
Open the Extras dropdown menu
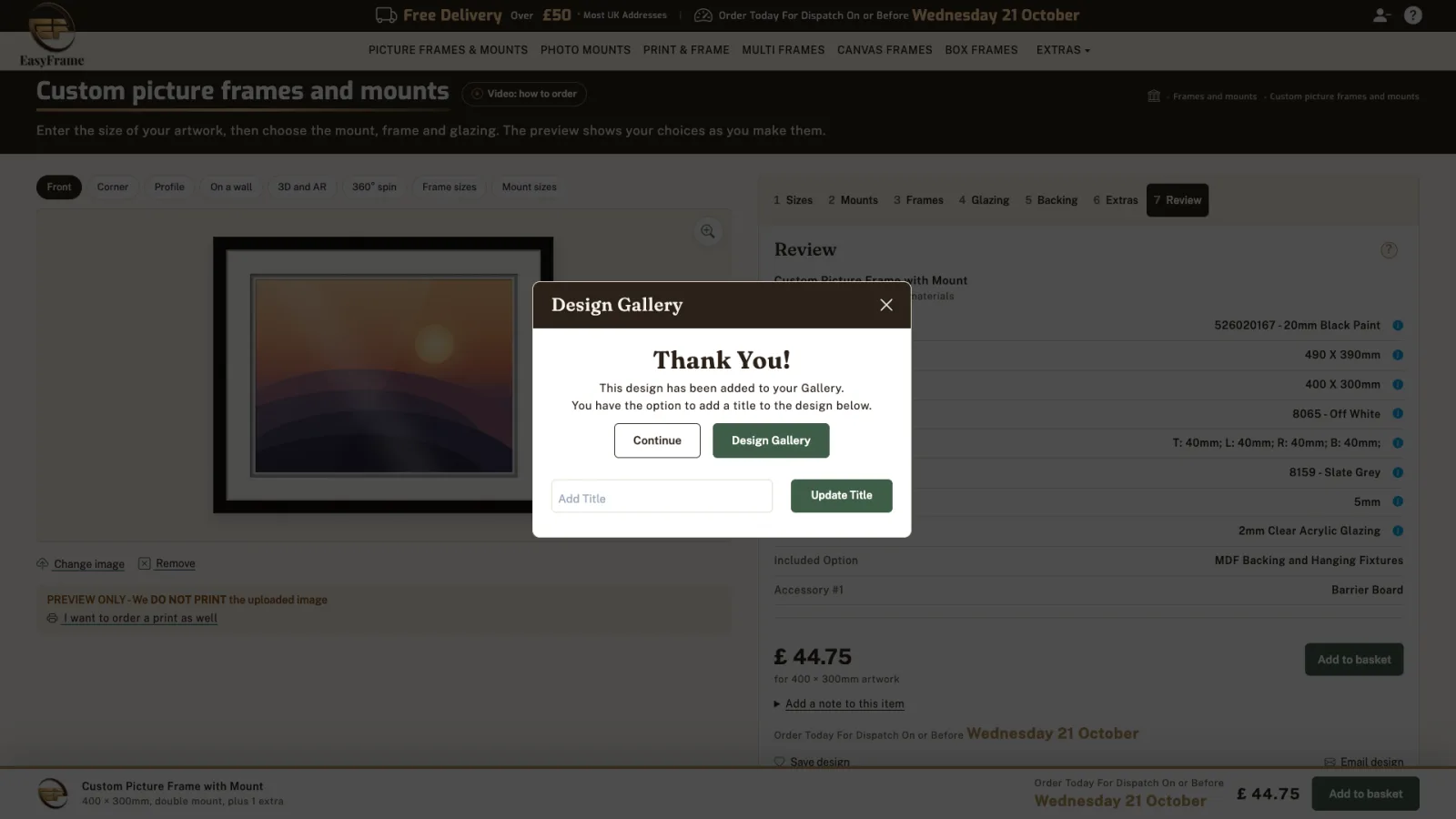[x=1063, y=50]
